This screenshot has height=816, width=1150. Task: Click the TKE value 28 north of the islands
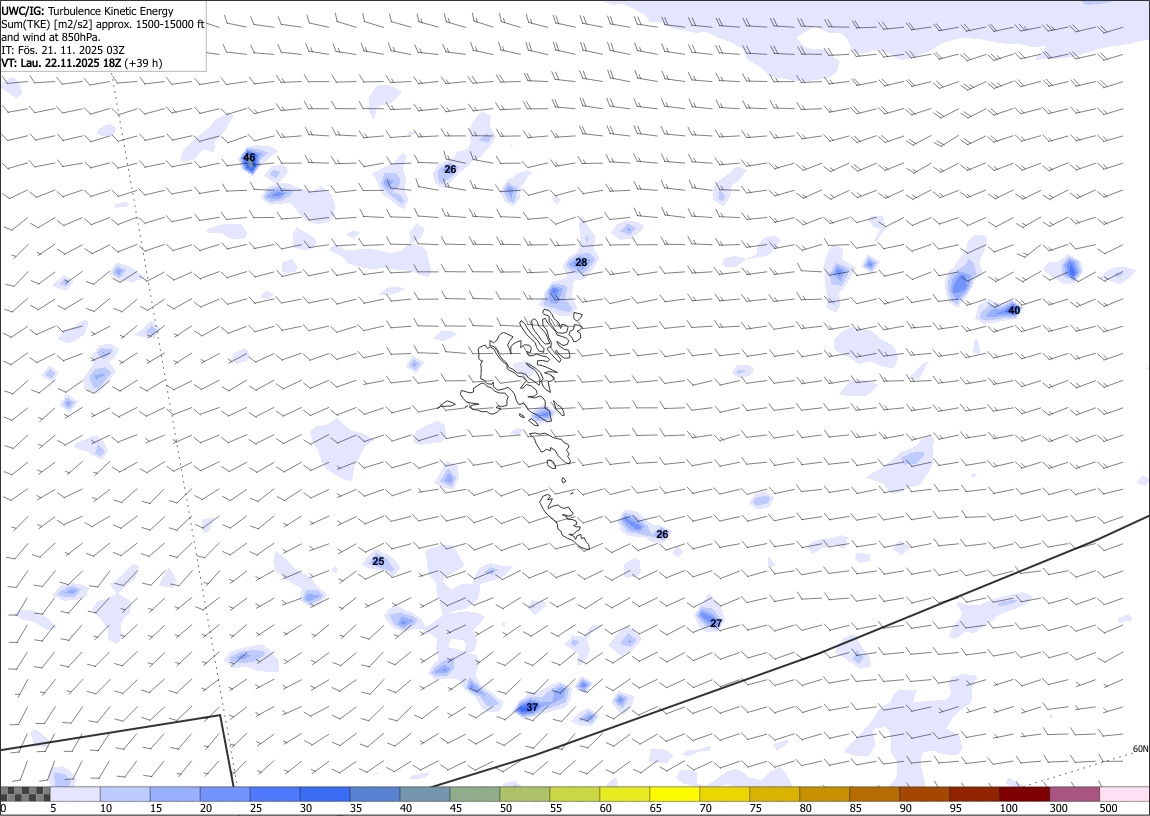[x=581, y=262]
